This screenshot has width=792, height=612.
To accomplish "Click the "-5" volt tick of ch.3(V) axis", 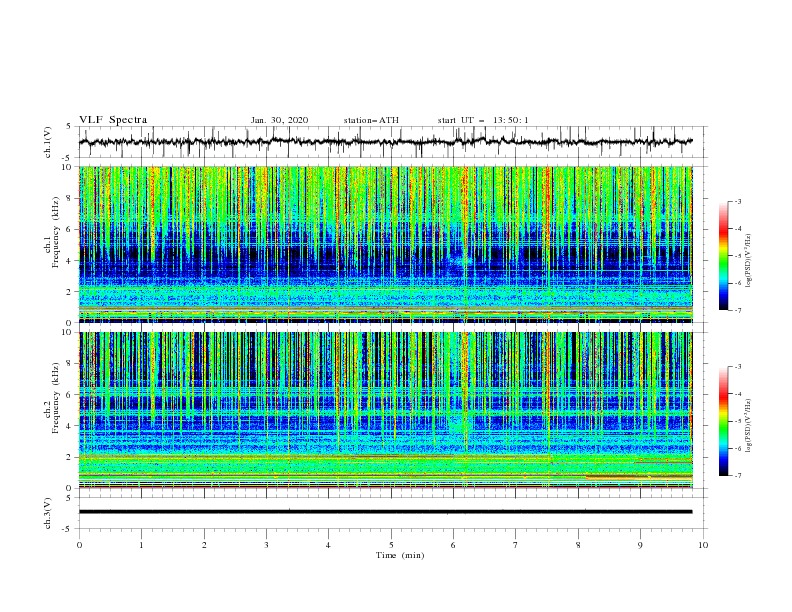I will 68,529.
